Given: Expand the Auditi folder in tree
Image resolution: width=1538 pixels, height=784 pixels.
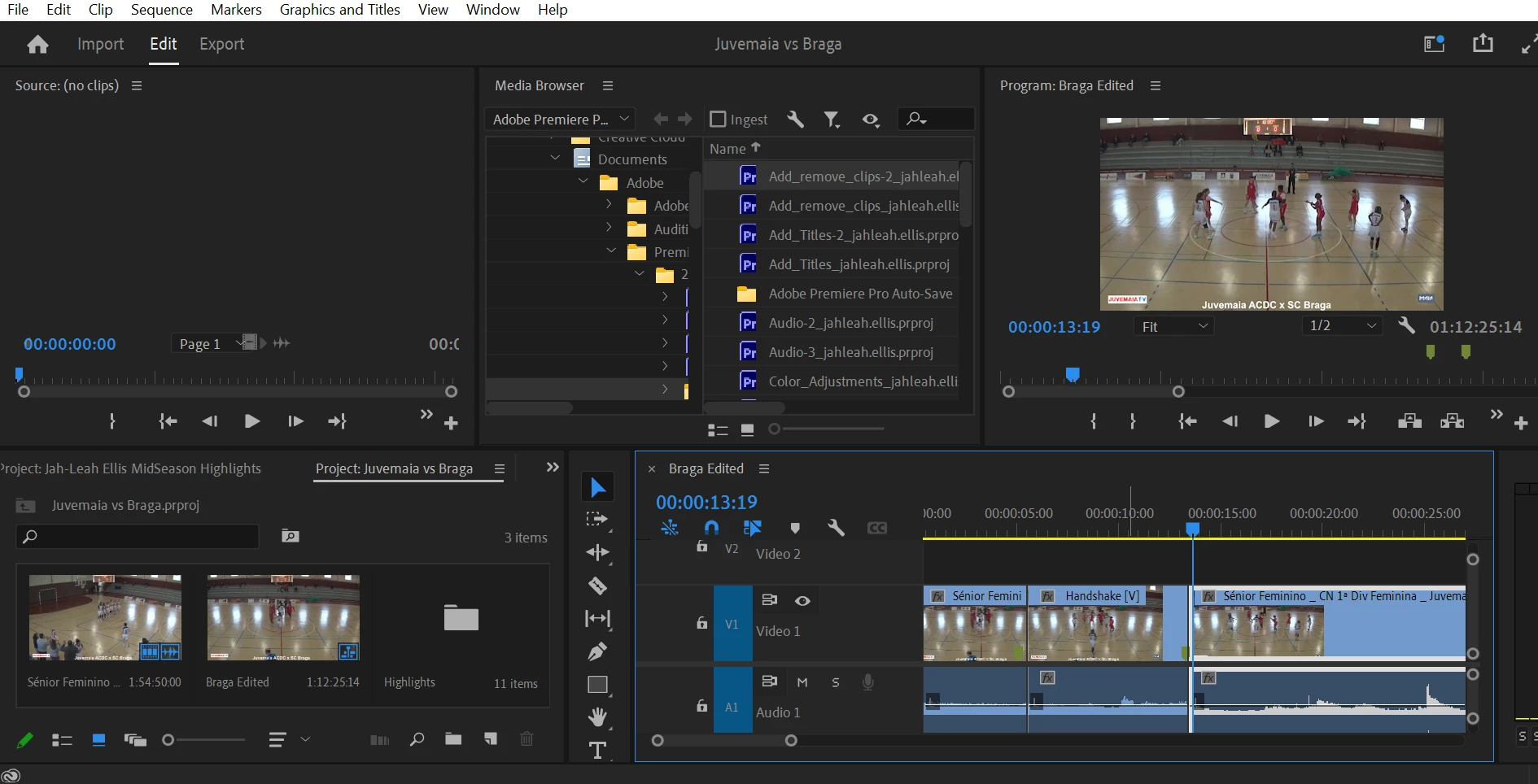Looking at the screenshot, I should click(610, 228).
